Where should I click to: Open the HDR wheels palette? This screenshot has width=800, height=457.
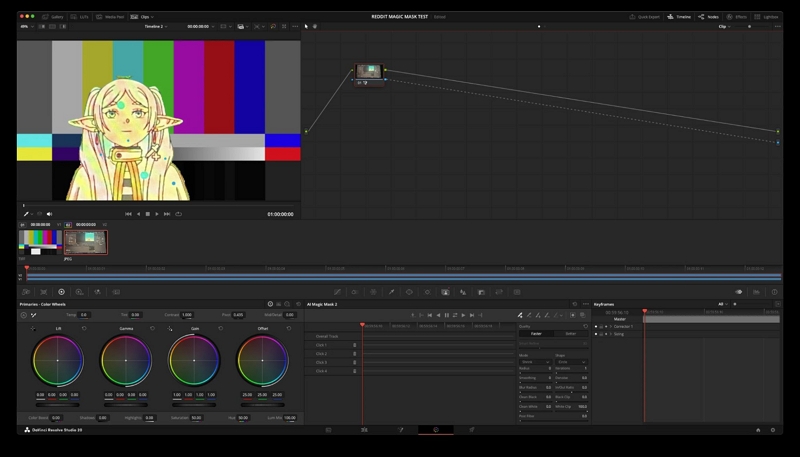coord(79,292)
